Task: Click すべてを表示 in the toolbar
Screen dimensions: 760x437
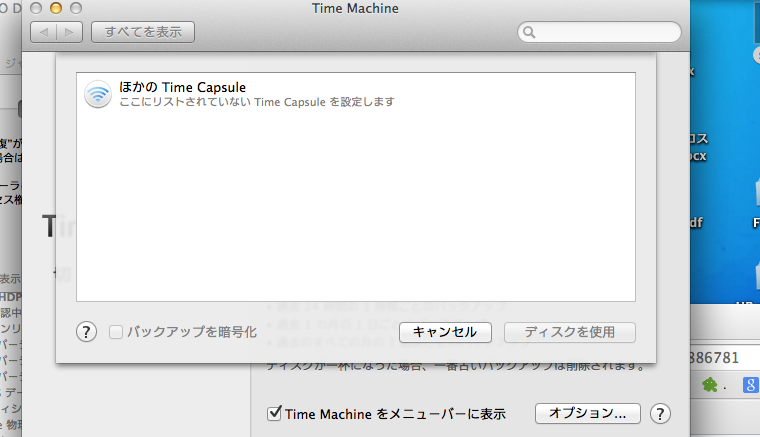Action: (143, 32)
